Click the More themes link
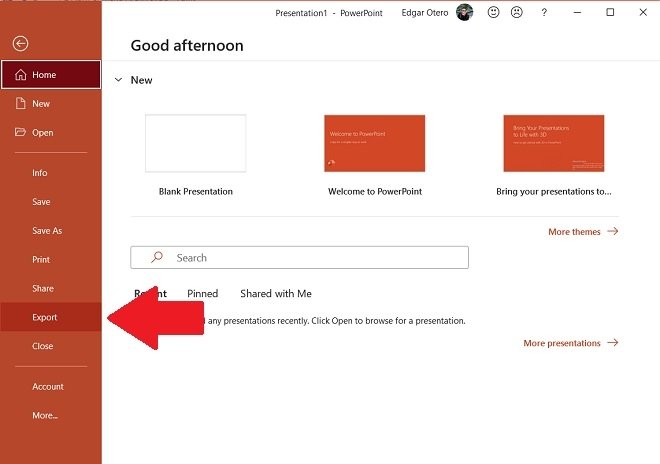The height and width of the screenshot is (464, 660). 583,232
